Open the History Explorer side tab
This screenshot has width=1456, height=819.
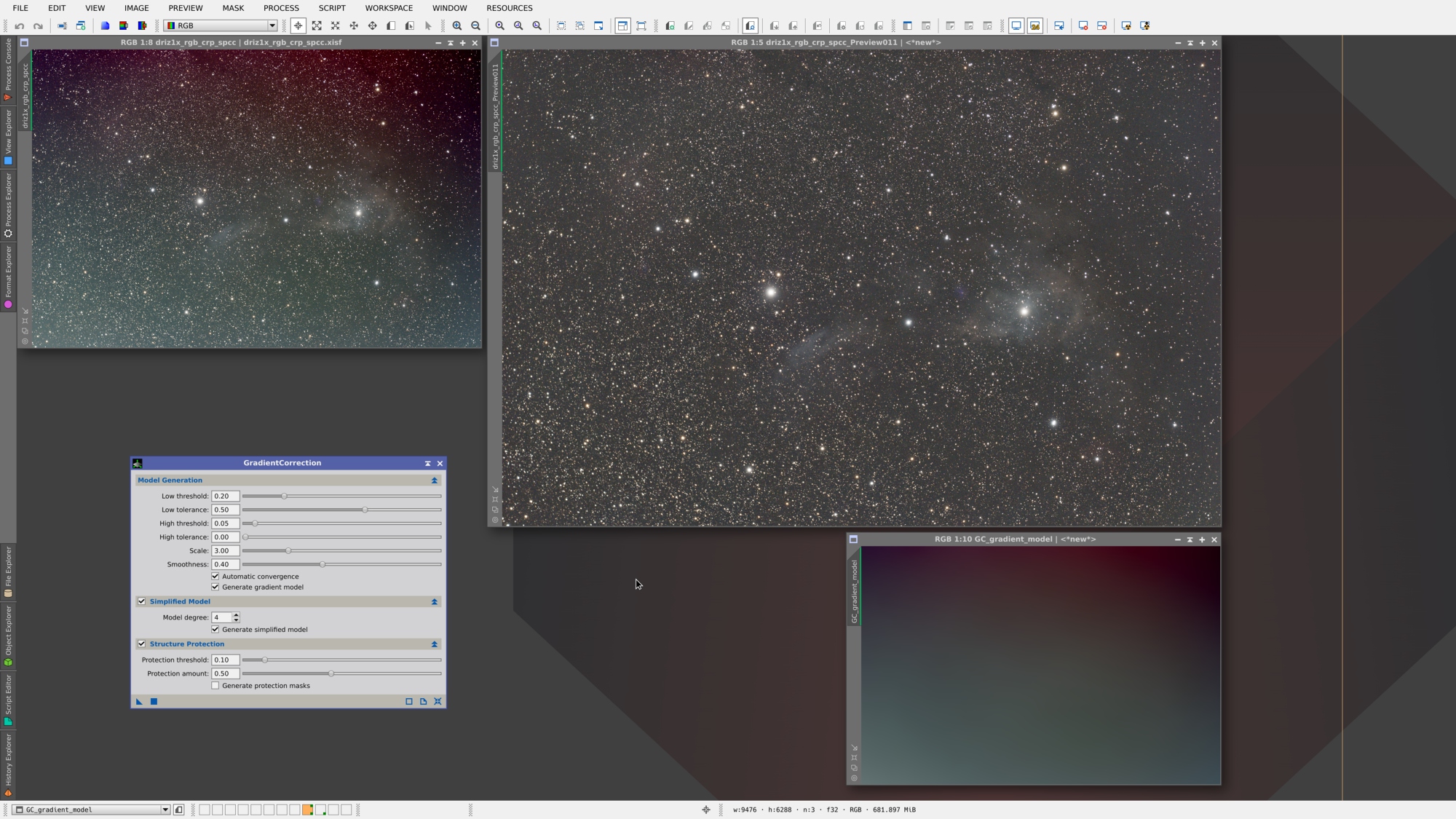8,764
